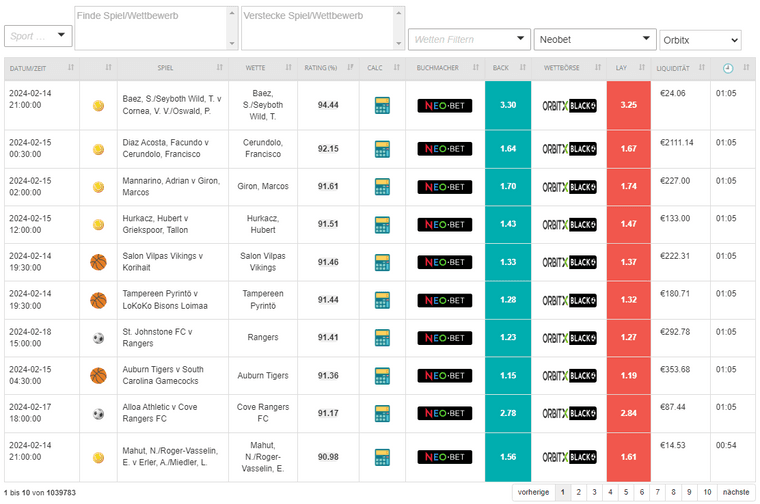Open calculator for Cerundolo, Francisco bet
Screen dimensions: 760x504
382,149
